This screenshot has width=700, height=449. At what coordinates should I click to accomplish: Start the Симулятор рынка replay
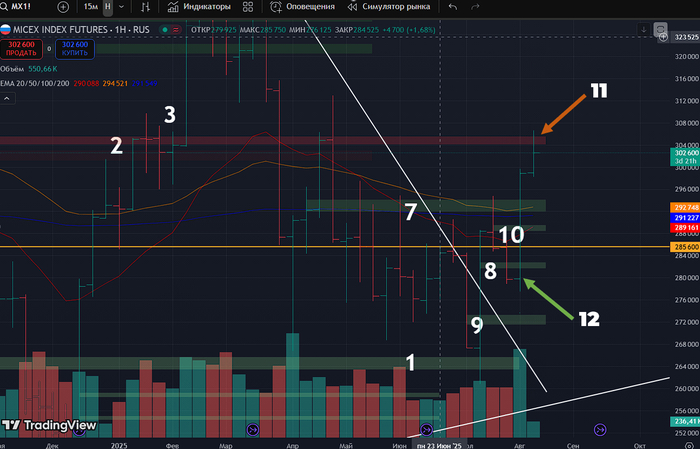391,6
